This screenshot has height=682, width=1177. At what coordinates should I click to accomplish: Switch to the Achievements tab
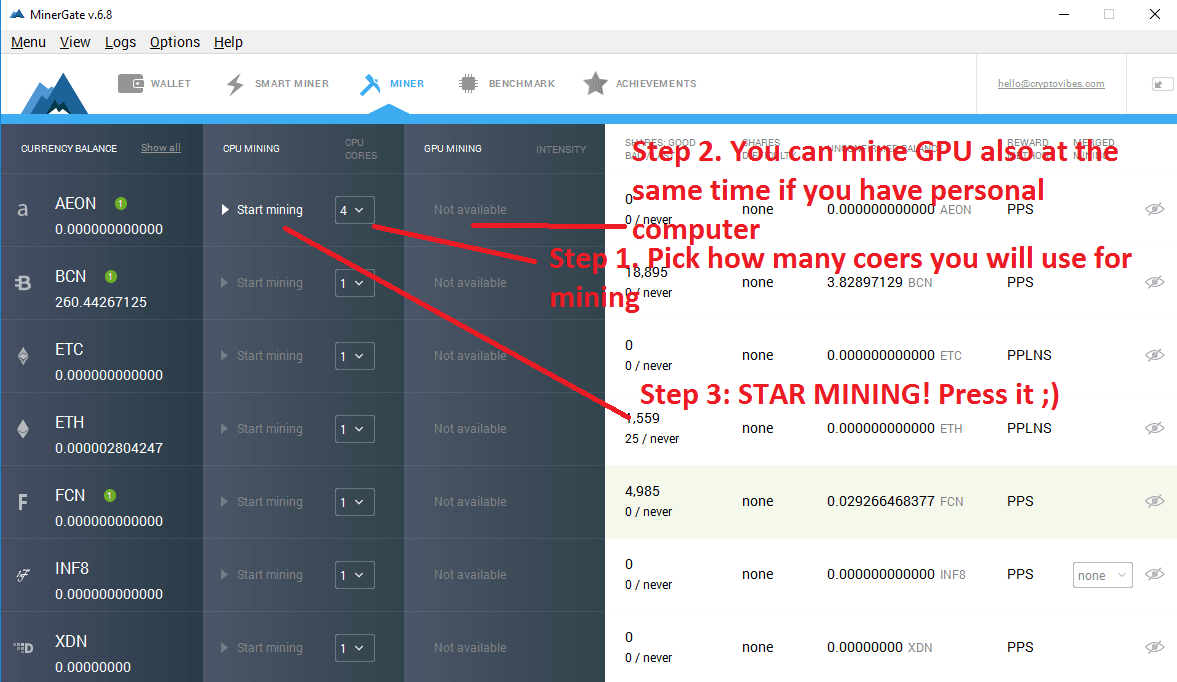click(x=640, y=83)
